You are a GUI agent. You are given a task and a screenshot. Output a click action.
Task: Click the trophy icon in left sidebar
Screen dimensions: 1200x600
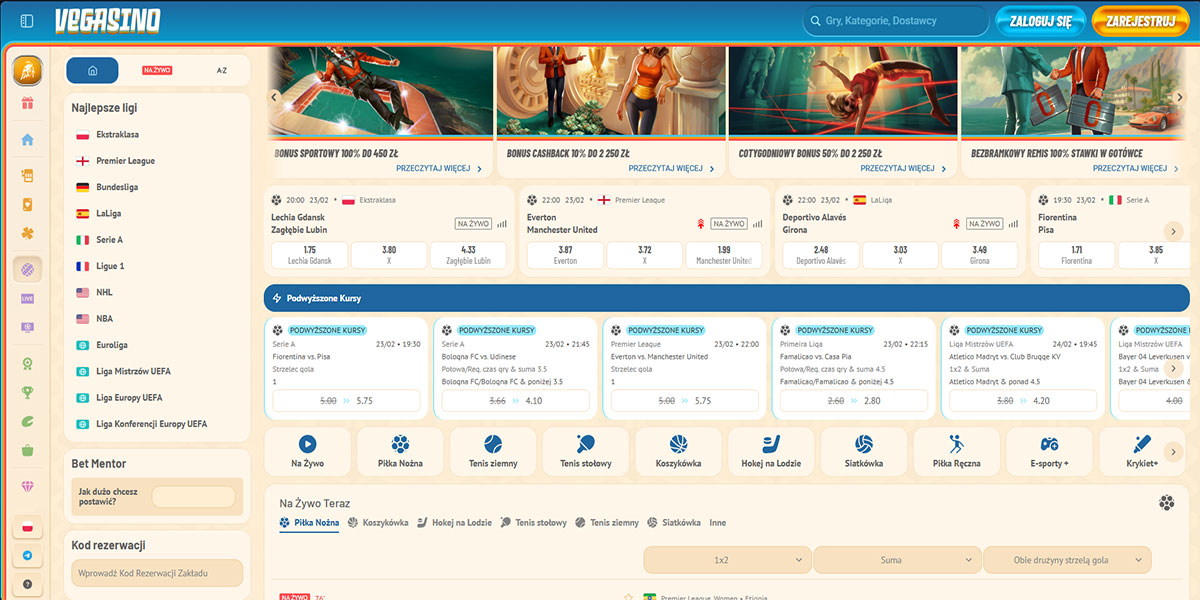click(27, 392)
